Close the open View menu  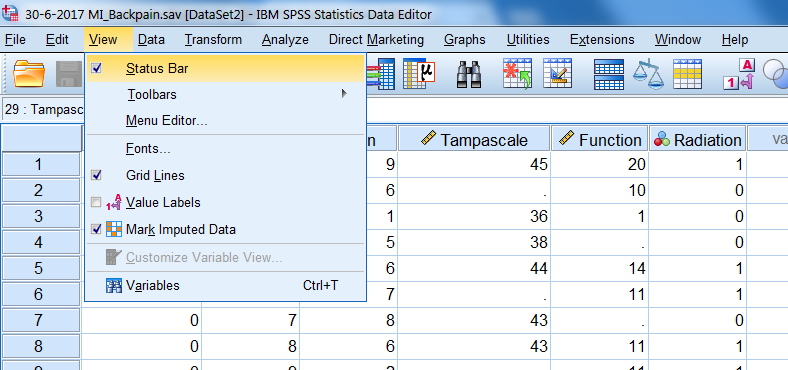point(103,39)
